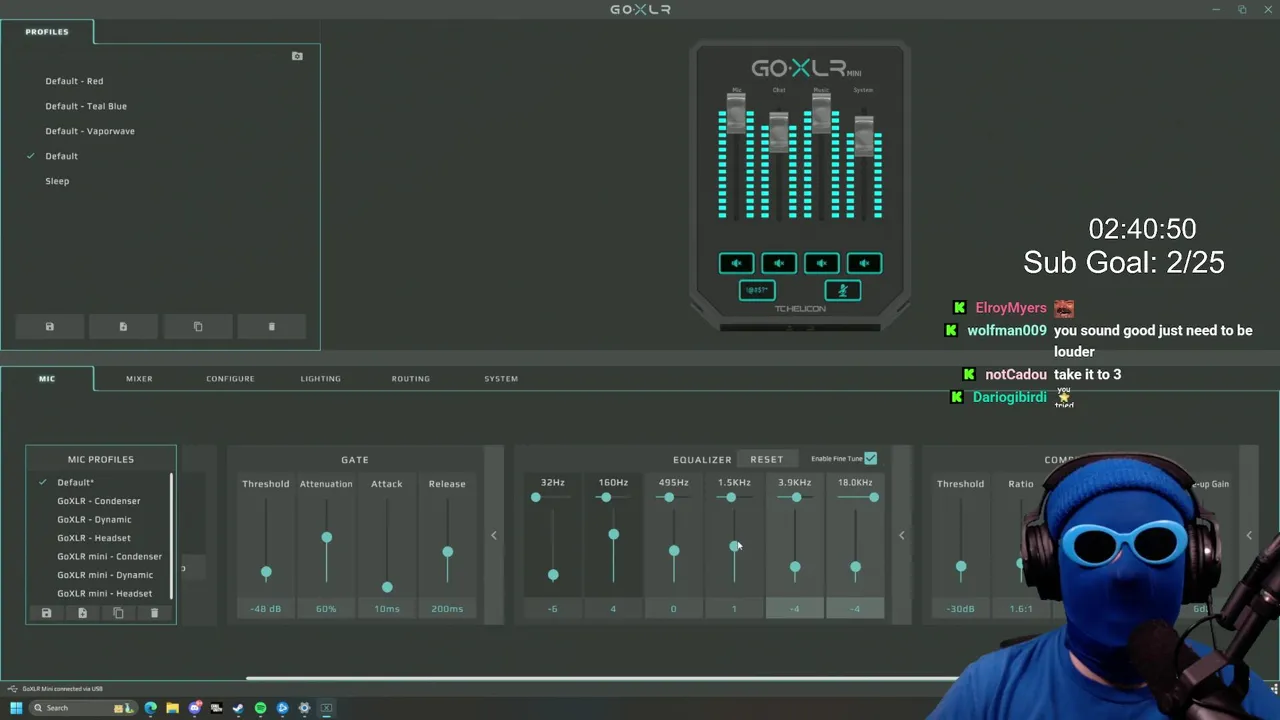Open Windows Start menu

click(16, 708)
